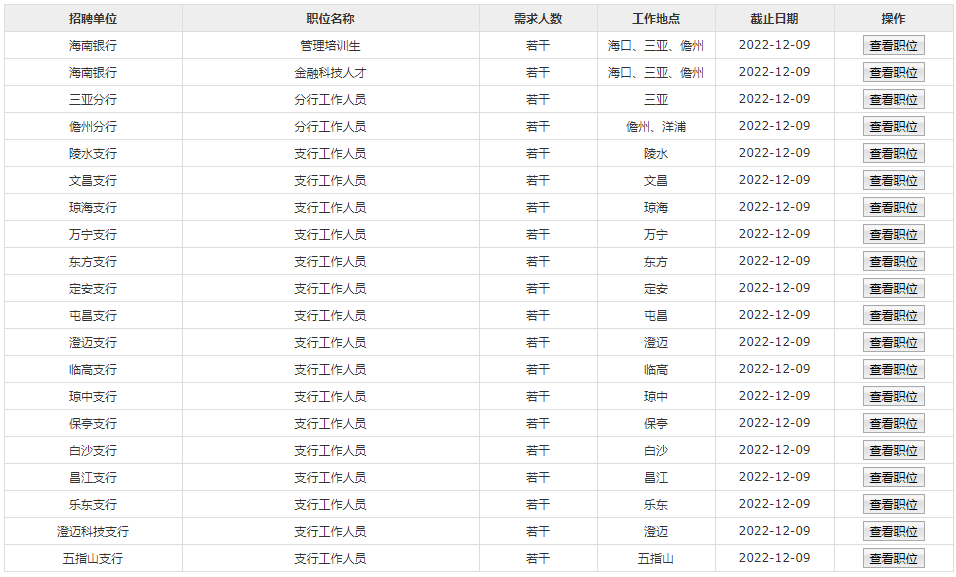Click 查看职位 for 海南银行 管理培训生
The image size is (956, 577).
point(893,45)
